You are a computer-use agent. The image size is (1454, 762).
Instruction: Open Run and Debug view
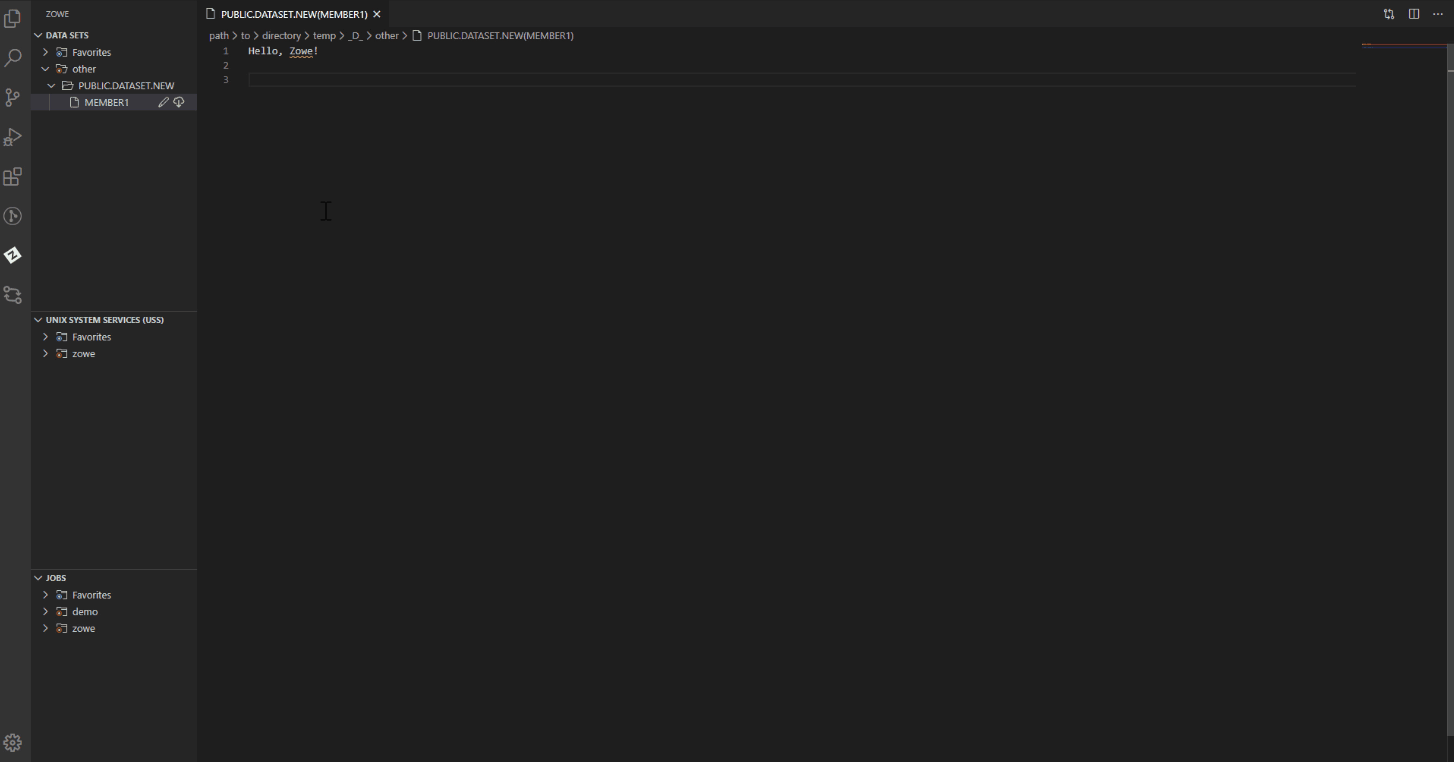click(13, 137)
